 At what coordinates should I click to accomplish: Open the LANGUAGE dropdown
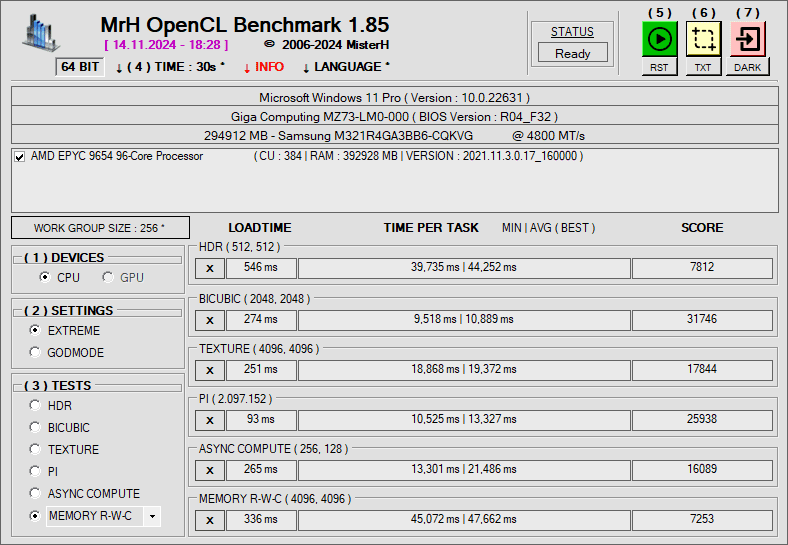pyautogui.click(x=346, y=67)
